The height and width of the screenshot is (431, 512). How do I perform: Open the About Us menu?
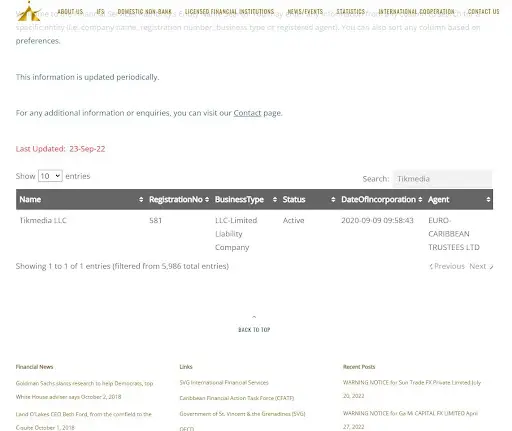[x=70, y=12]
